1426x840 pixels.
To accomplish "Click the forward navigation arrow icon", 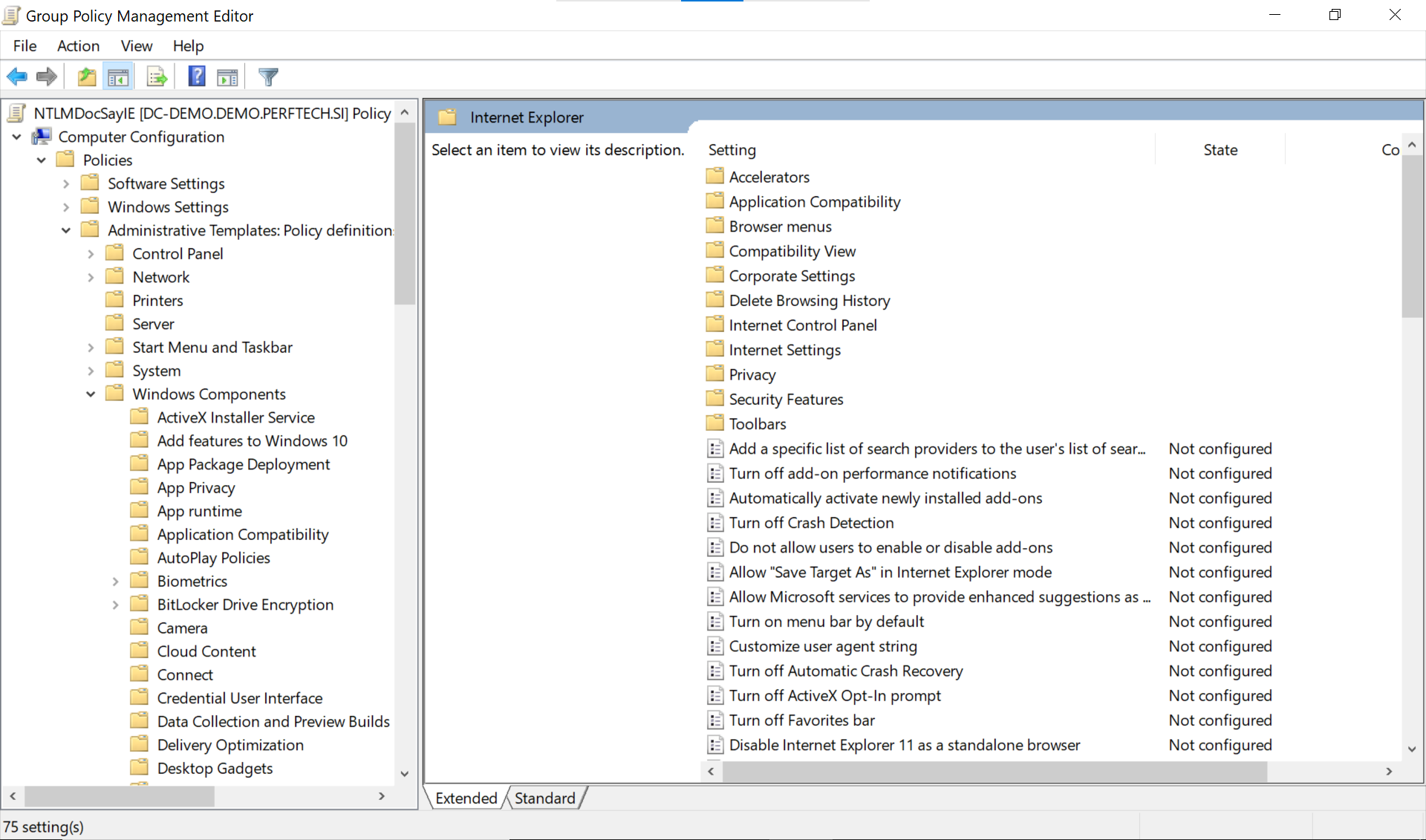I will 46,77.
